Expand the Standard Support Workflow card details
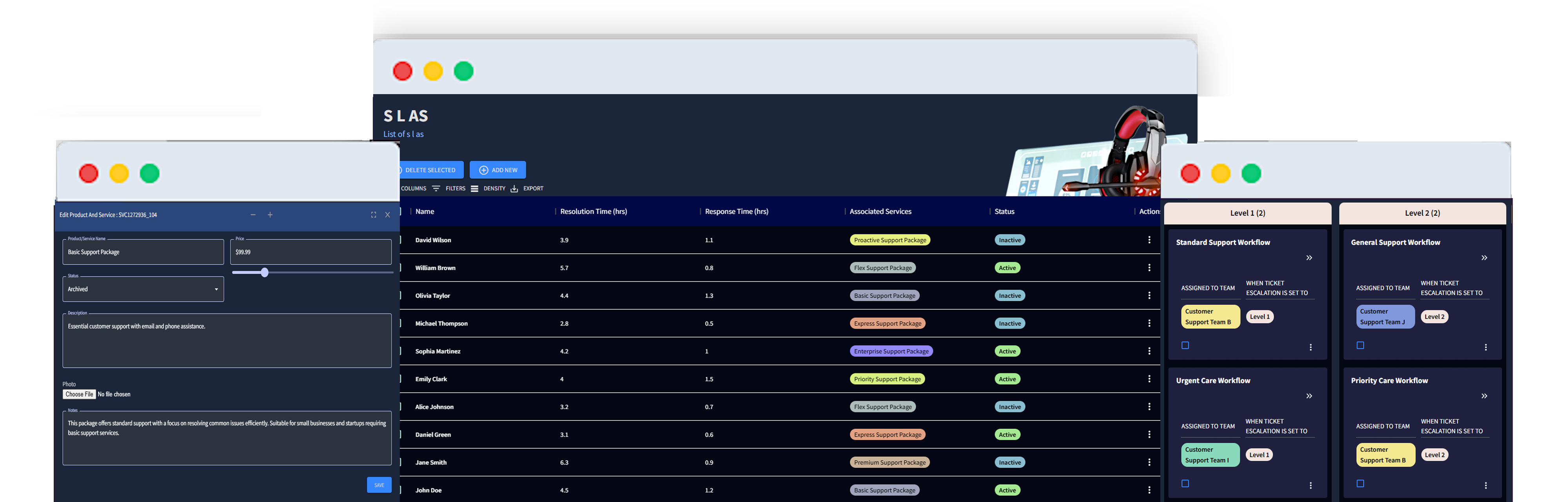Image resolution: width=1568 pixels, height=502 pixels. pyautogui.click(x=1309, y=258)
